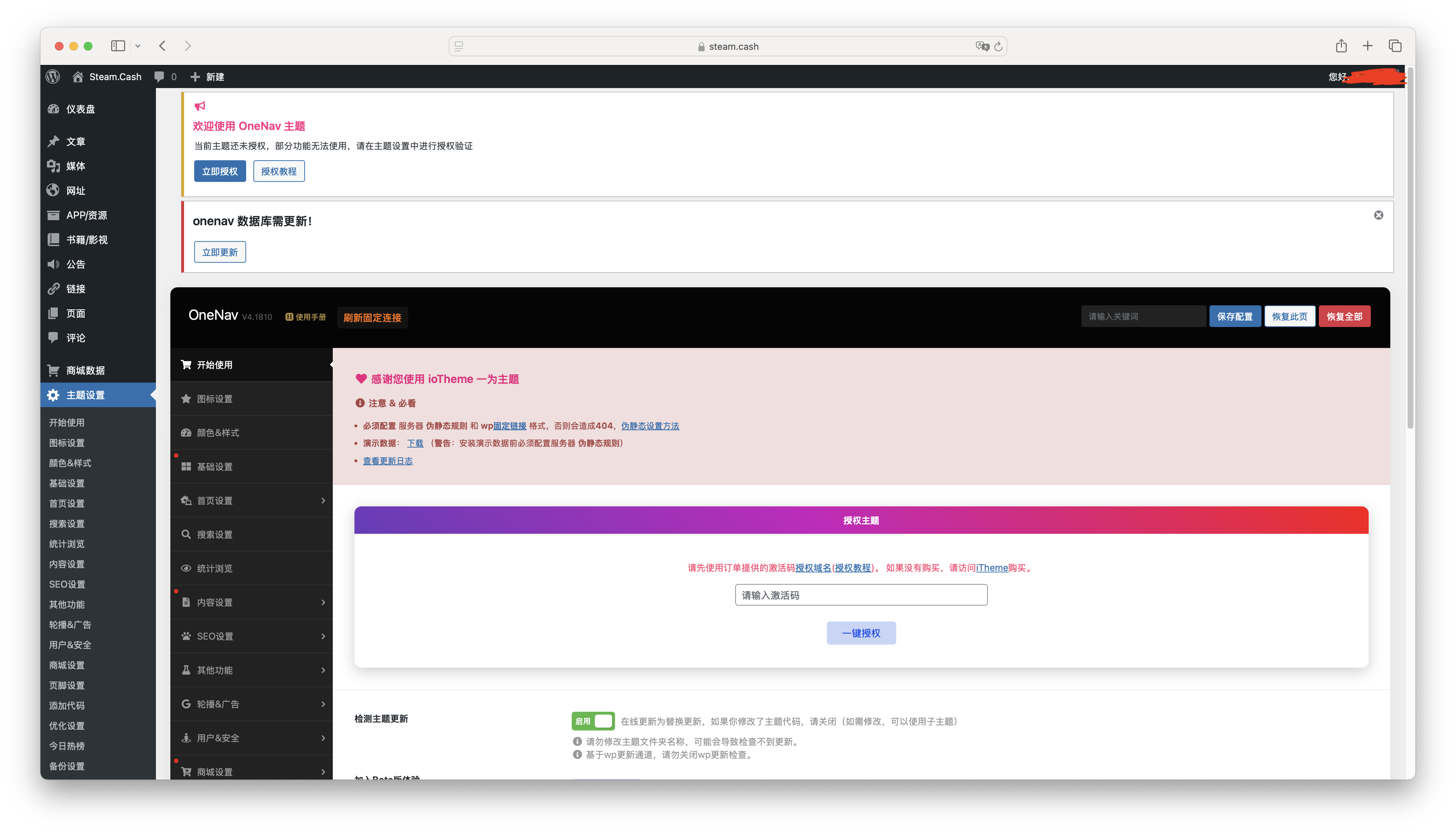Click 立即授权 button
The width and height of the screenshot is (1456, 833).
pyautogui.click(x=220, y=171)
